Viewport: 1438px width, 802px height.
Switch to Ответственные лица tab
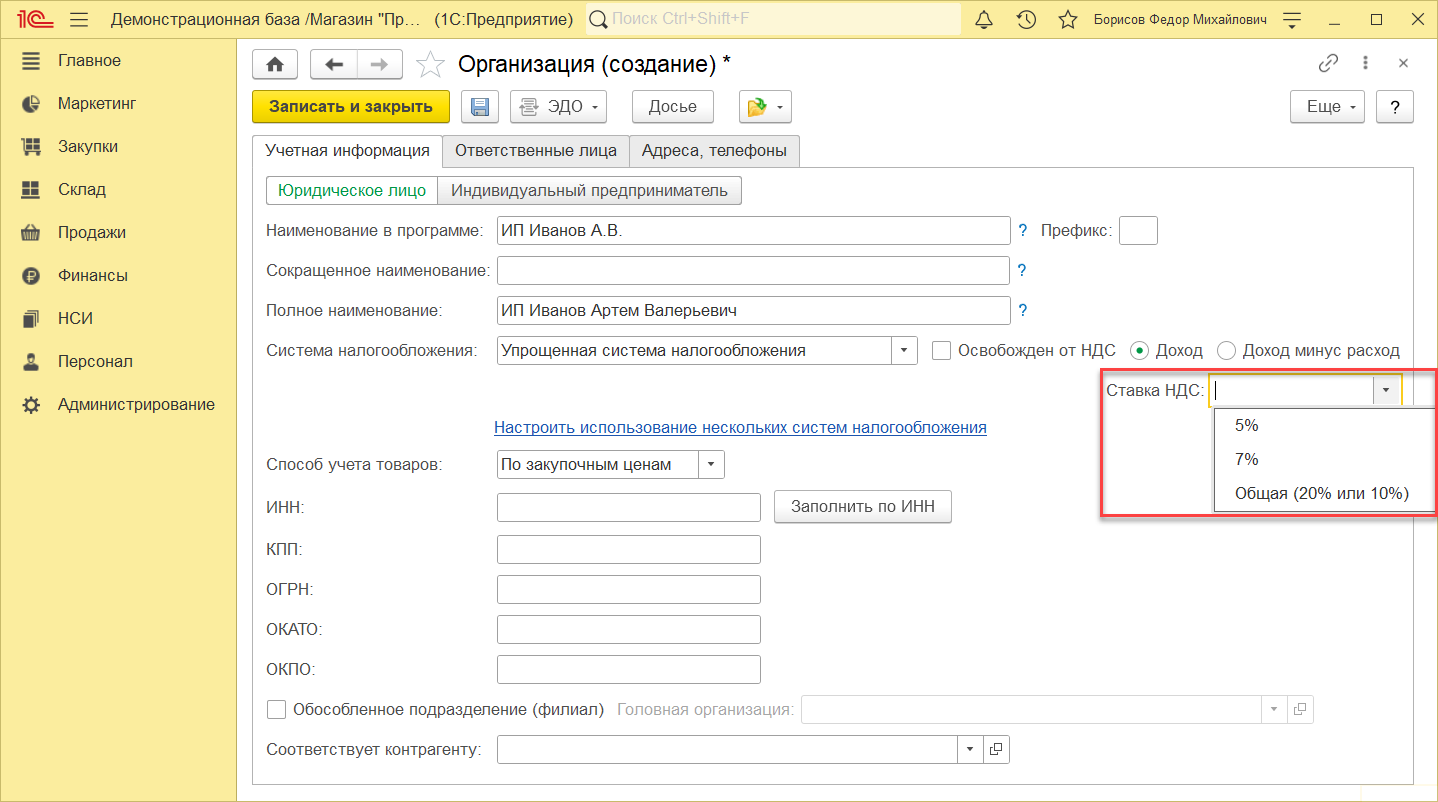click(x=536, y=151)
